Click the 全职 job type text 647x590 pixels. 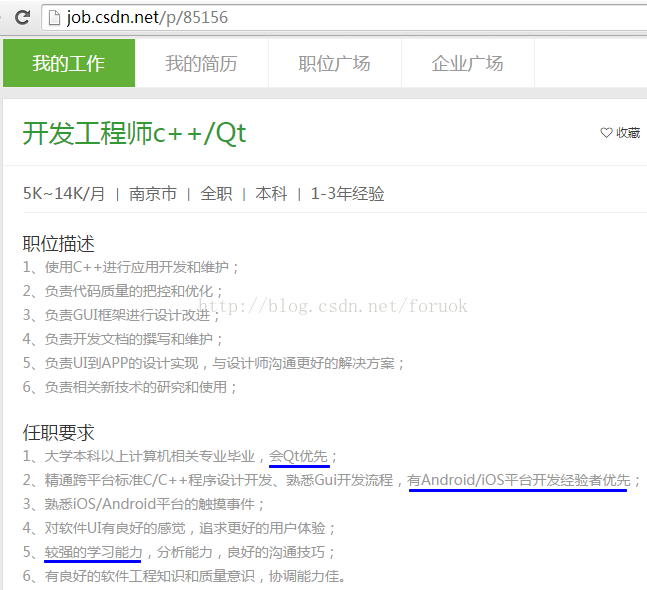(x=216, y=194)
